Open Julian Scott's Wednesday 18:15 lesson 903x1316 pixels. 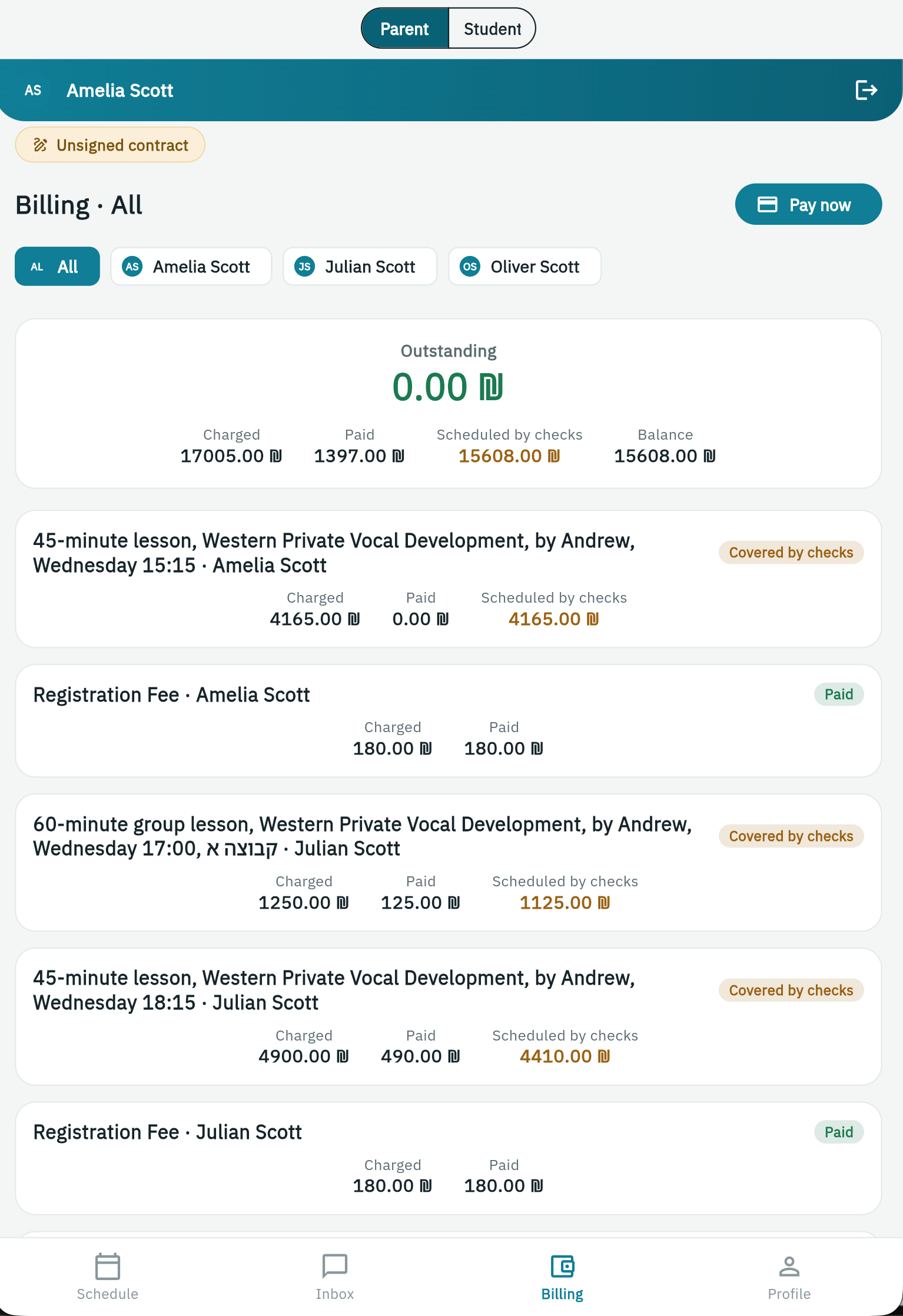click(x=449, y=1017)
